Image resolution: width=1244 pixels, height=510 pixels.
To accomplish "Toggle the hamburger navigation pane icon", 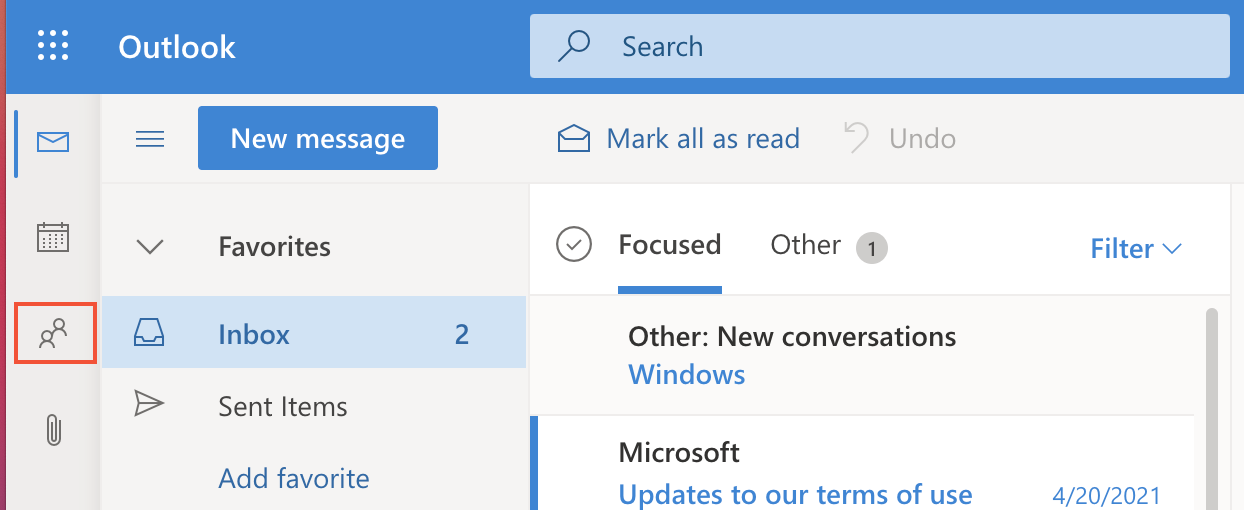I will click(x=150, y=139).
